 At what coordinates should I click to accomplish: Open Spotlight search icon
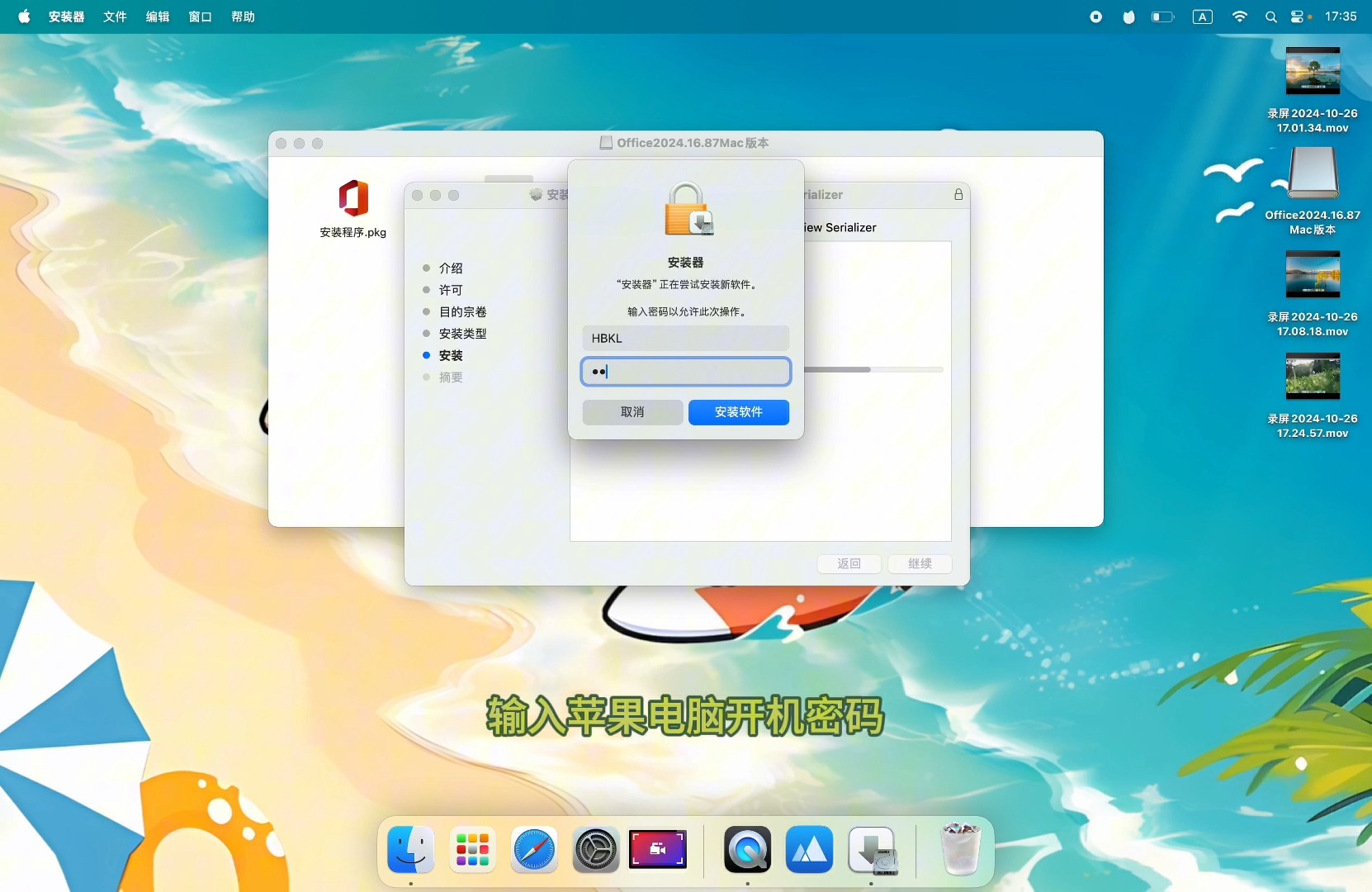pos(1270,17)
